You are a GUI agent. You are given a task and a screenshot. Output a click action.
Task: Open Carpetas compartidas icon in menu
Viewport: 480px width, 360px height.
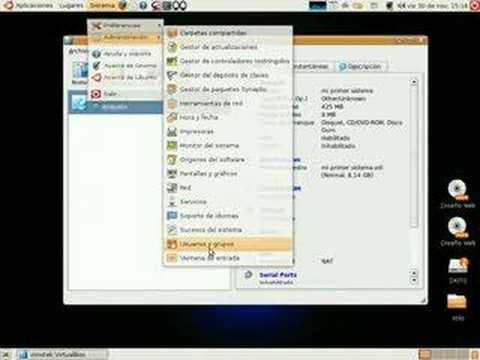[172, 33]
